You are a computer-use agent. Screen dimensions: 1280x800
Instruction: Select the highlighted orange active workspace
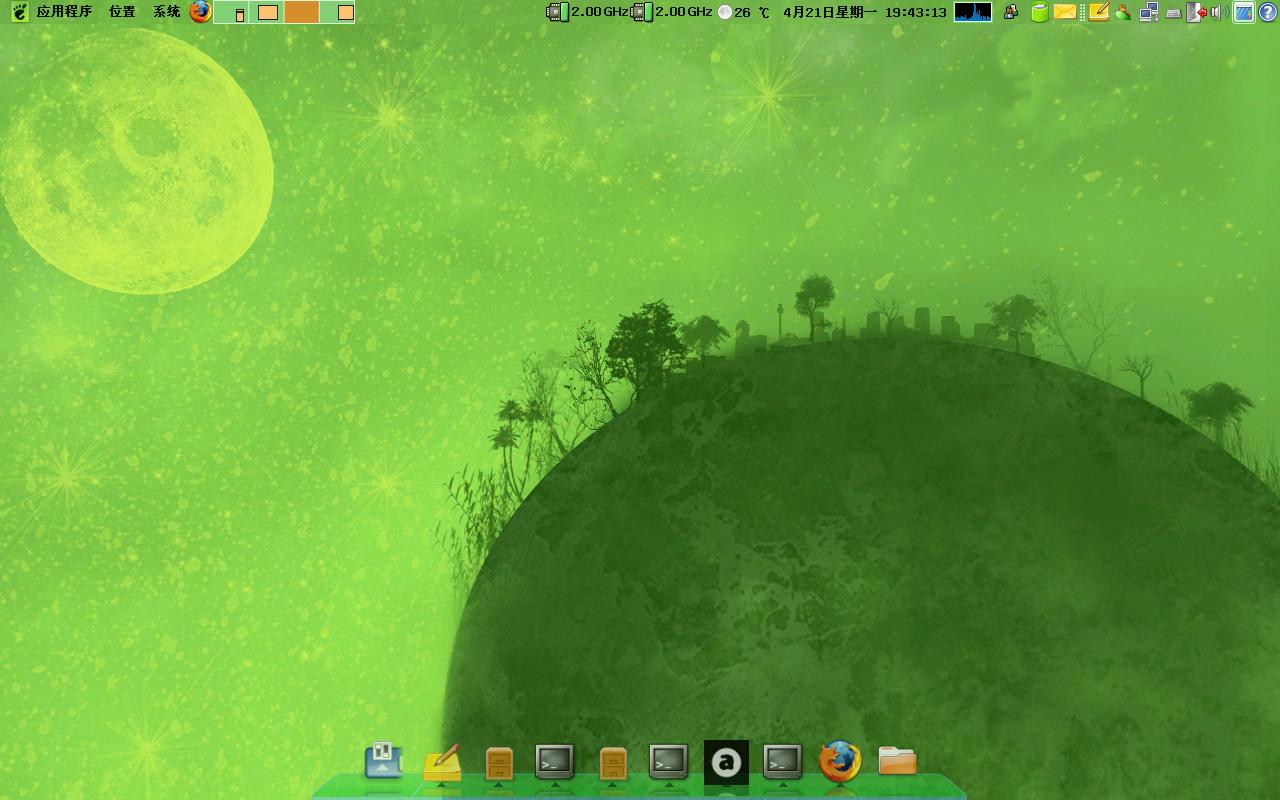point(302,12)
